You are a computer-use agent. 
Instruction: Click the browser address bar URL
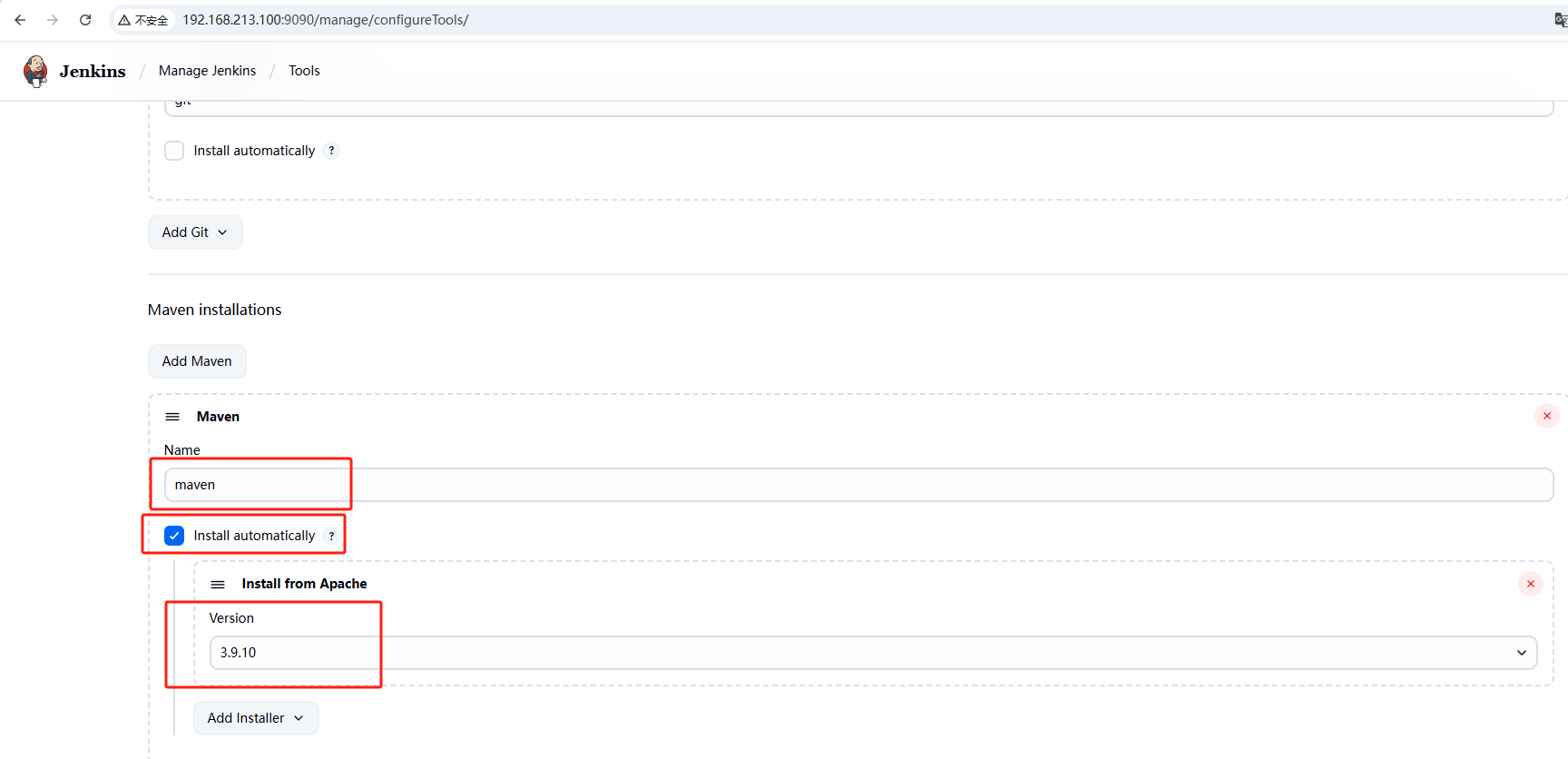click(325, 20)
